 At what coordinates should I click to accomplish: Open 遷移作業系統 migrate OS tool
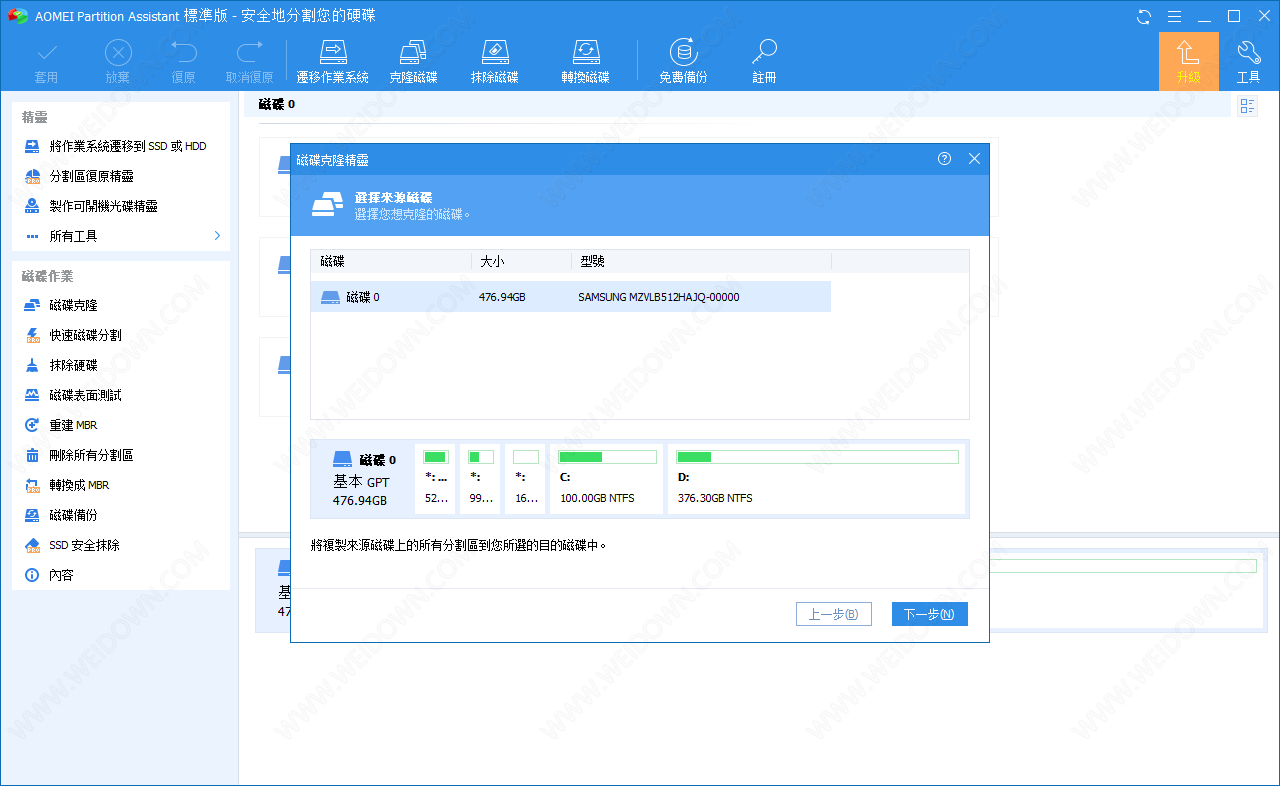tap(333, 61)
